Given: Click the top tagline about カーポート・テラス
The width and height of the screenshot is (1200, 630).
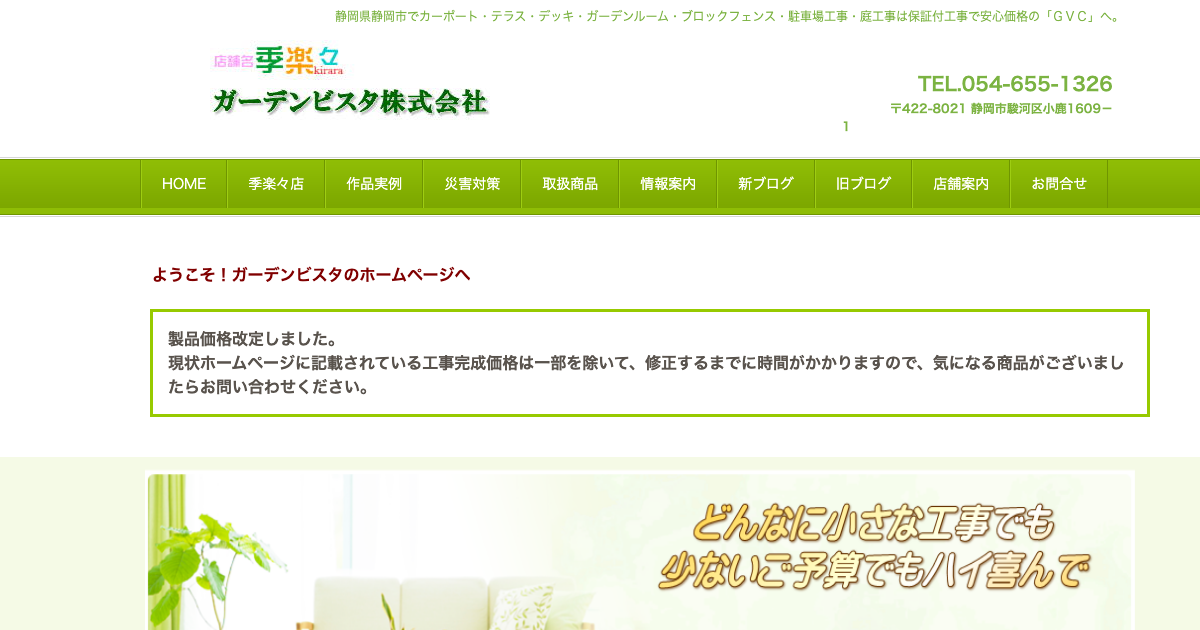Looking at the screenshot, I should pos(729,16).
